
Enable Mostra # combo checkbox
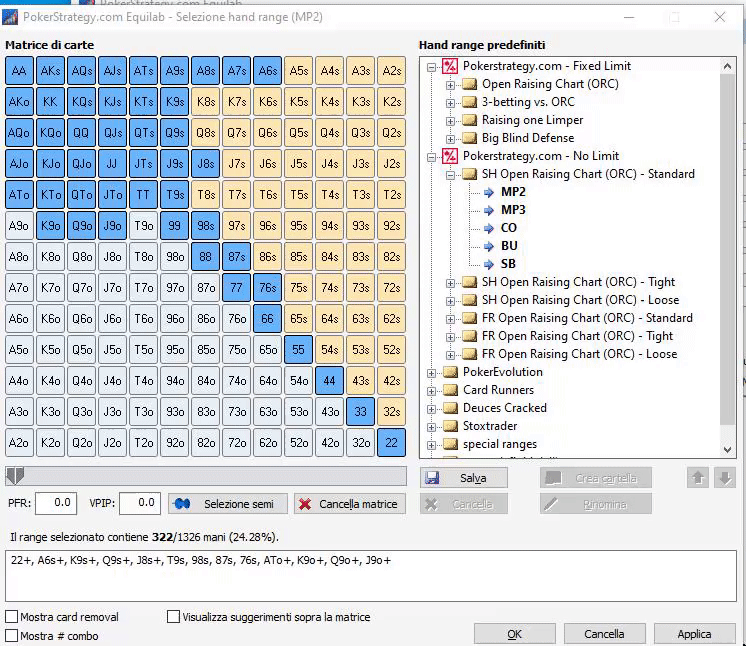11,636
